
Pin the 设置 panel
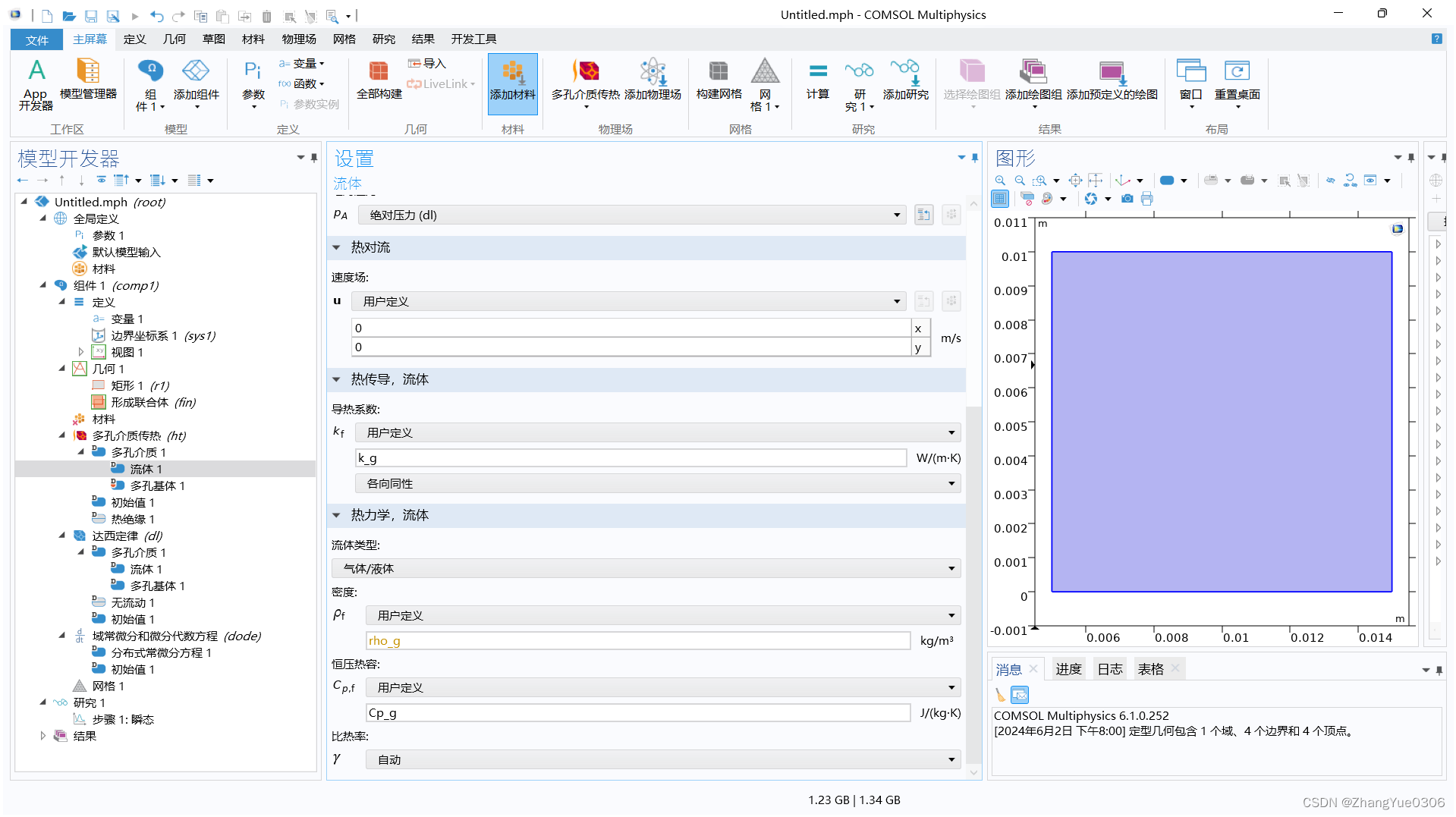click(x=974, y=158)
